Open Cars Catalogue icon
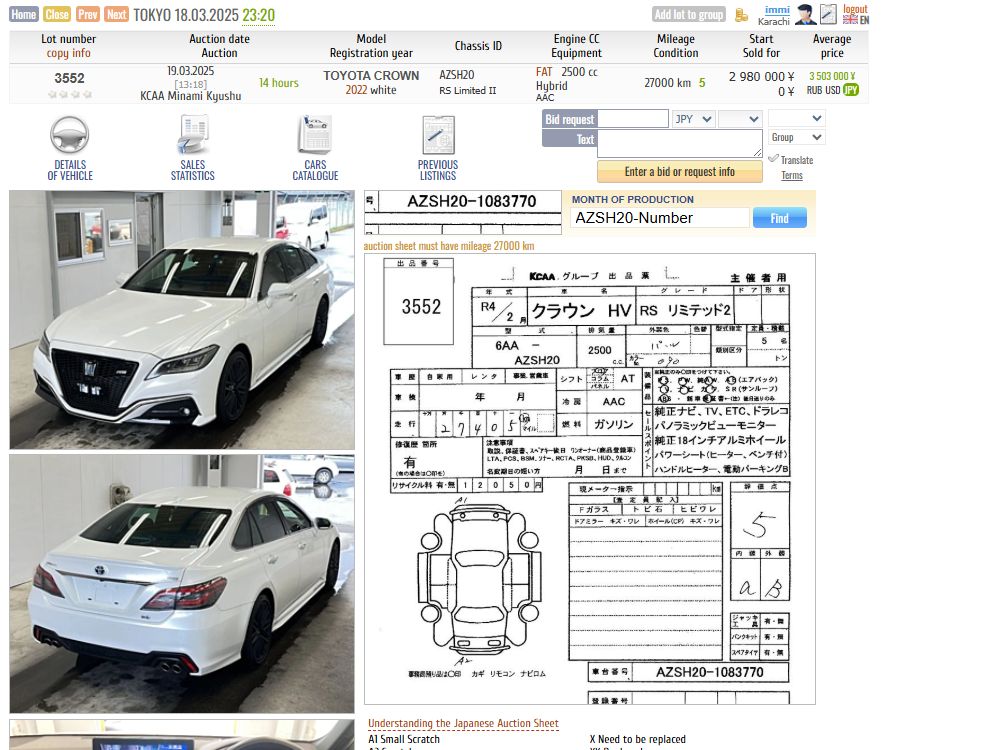Image resolution: width=1000 pixels, height=750 pixels. coord(315,135)
